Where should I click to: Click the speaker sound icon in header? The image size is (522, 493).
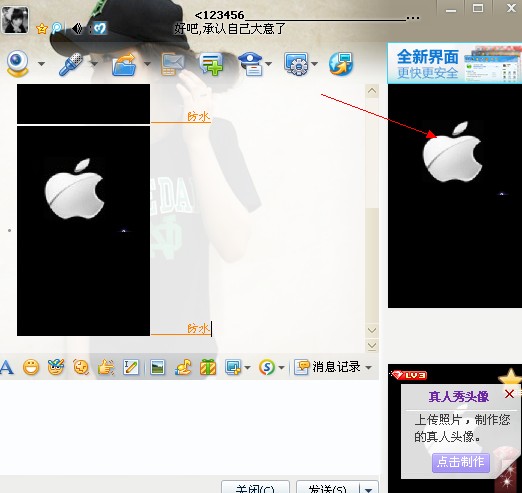pyautogui.click(x=77, y=29)
